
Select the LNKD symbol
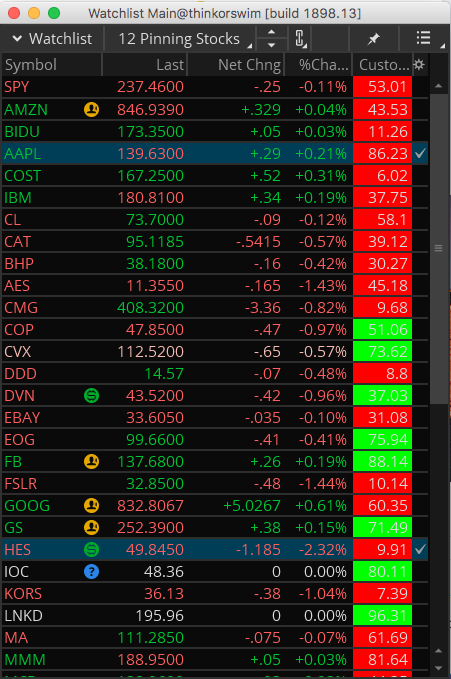tap(23, 615)
